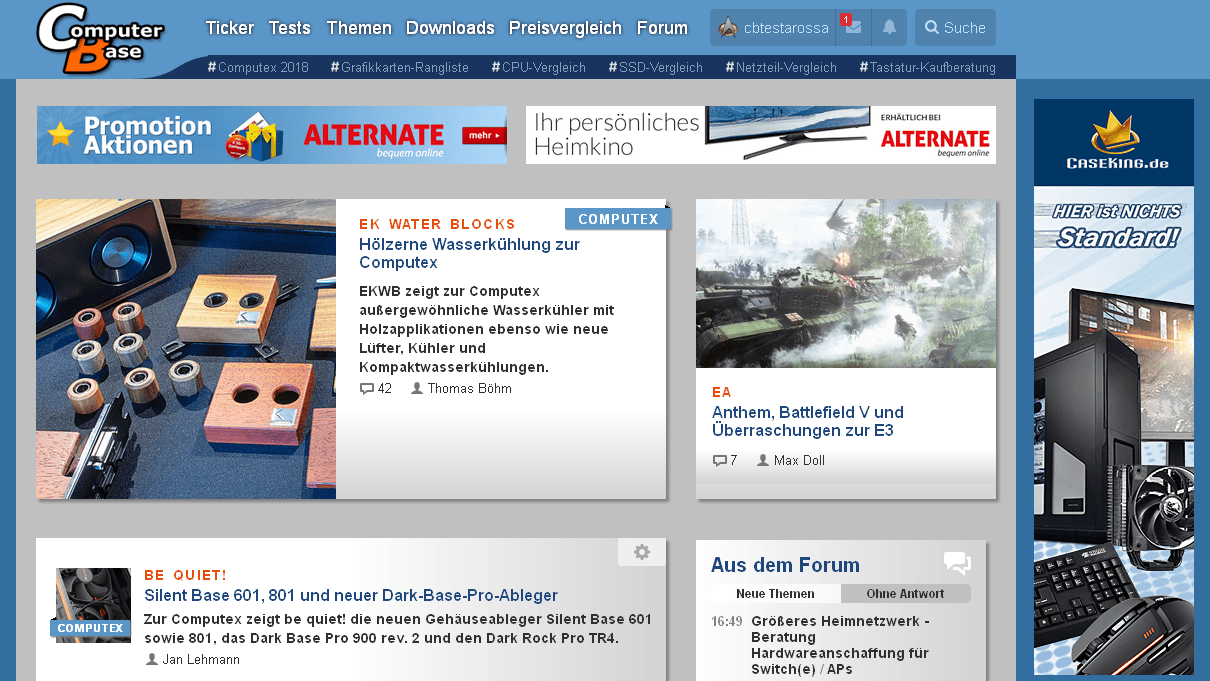Follow the #Tastatur-Kaufberatung tag link

click(927, 67)
